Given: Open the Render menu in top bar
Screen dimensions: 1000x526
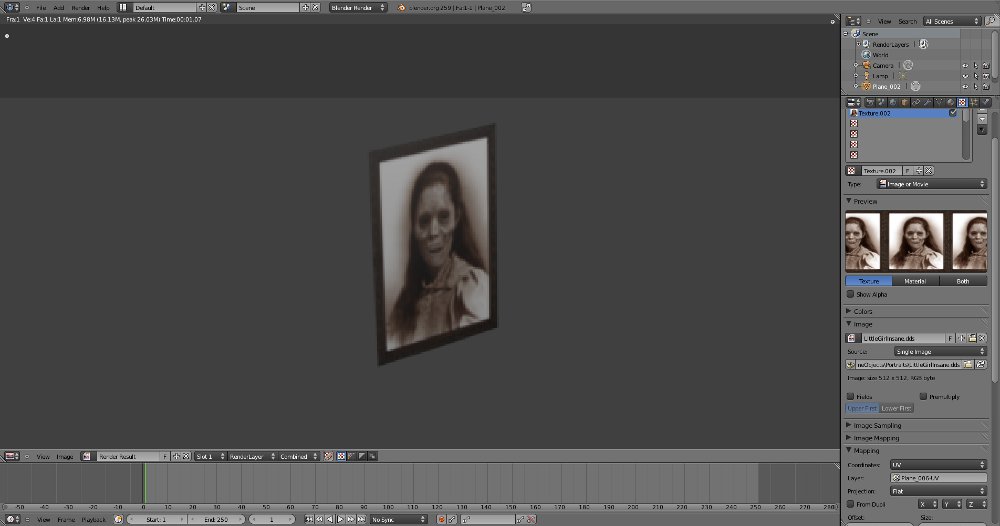Looking at the screenshot, I should pyautogui.click(x=80, y=7).
